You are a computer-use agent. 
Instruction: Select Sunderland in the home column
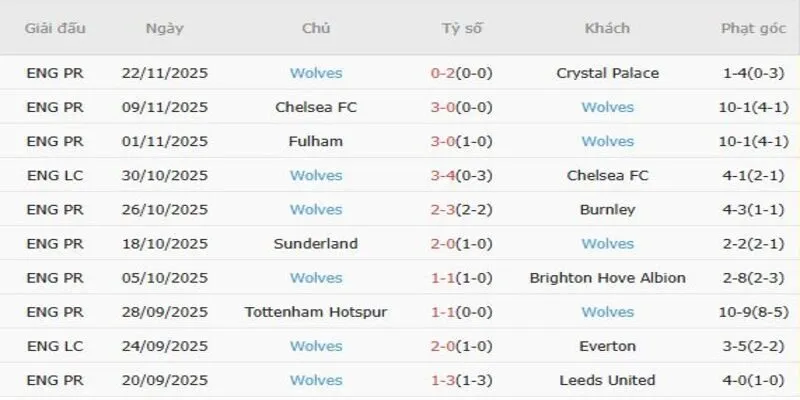tap(316, 244)
